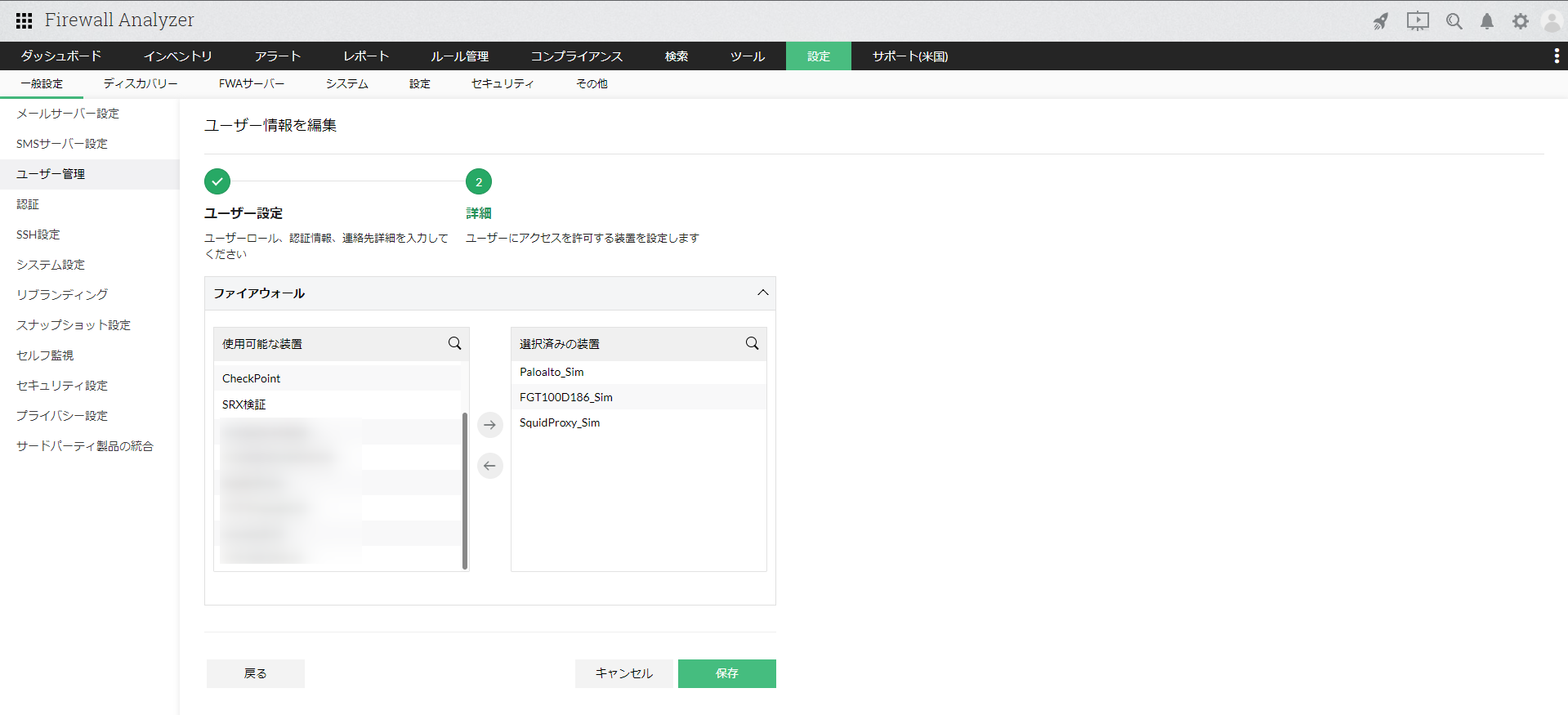Open the ツール menu
This screenshot has width=1568, height=715.
coord(748,56)
